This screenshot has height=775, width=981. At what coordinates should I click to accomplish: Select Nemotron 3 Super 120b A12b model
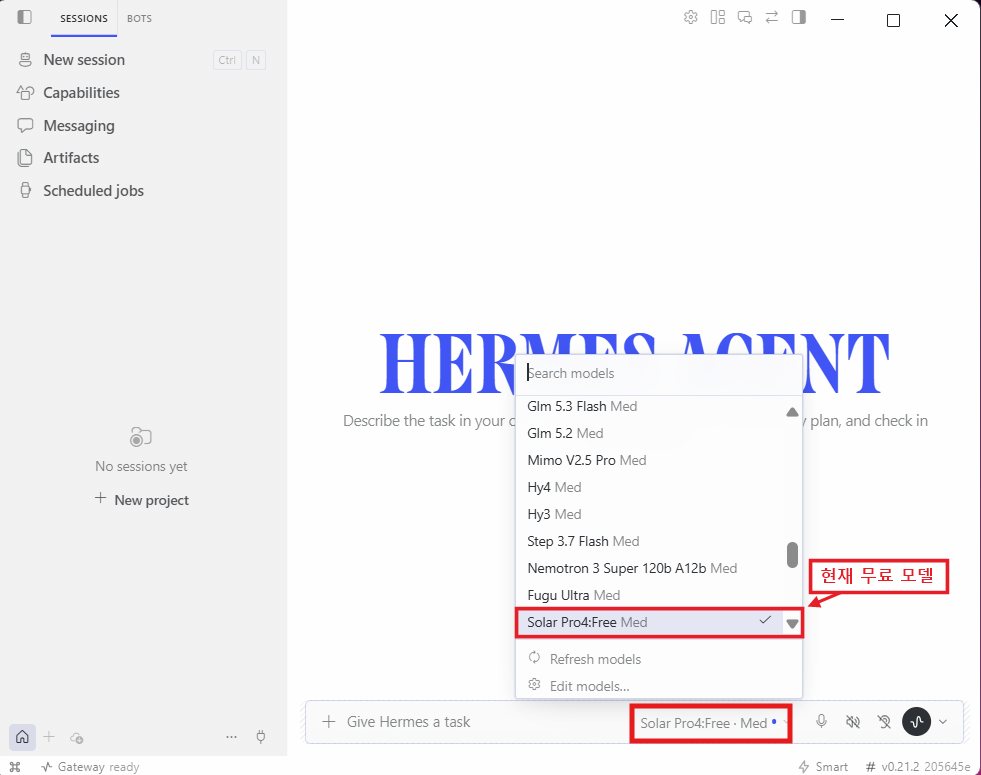pos(651,567)
